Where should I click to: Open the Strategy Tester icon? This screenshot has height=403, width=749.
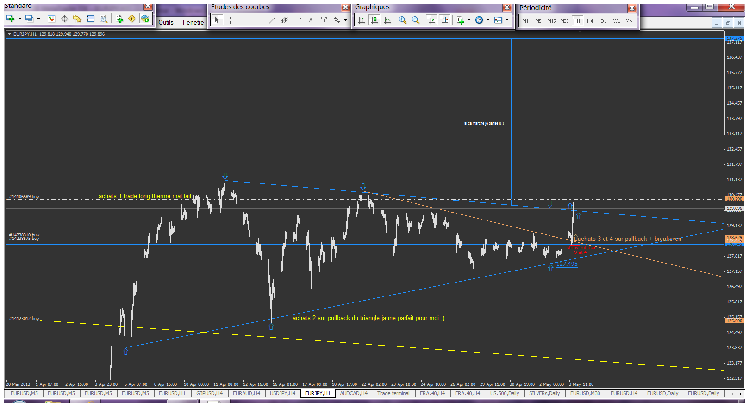(x=103, y=19)
